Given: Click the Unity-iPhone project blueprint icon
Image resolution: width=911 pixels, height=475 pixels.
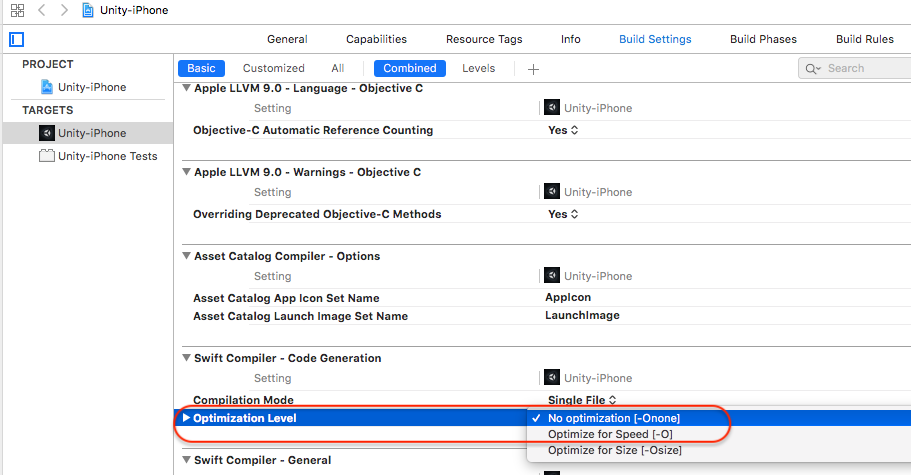Looking at the screenshot, I should coord(46,87).
